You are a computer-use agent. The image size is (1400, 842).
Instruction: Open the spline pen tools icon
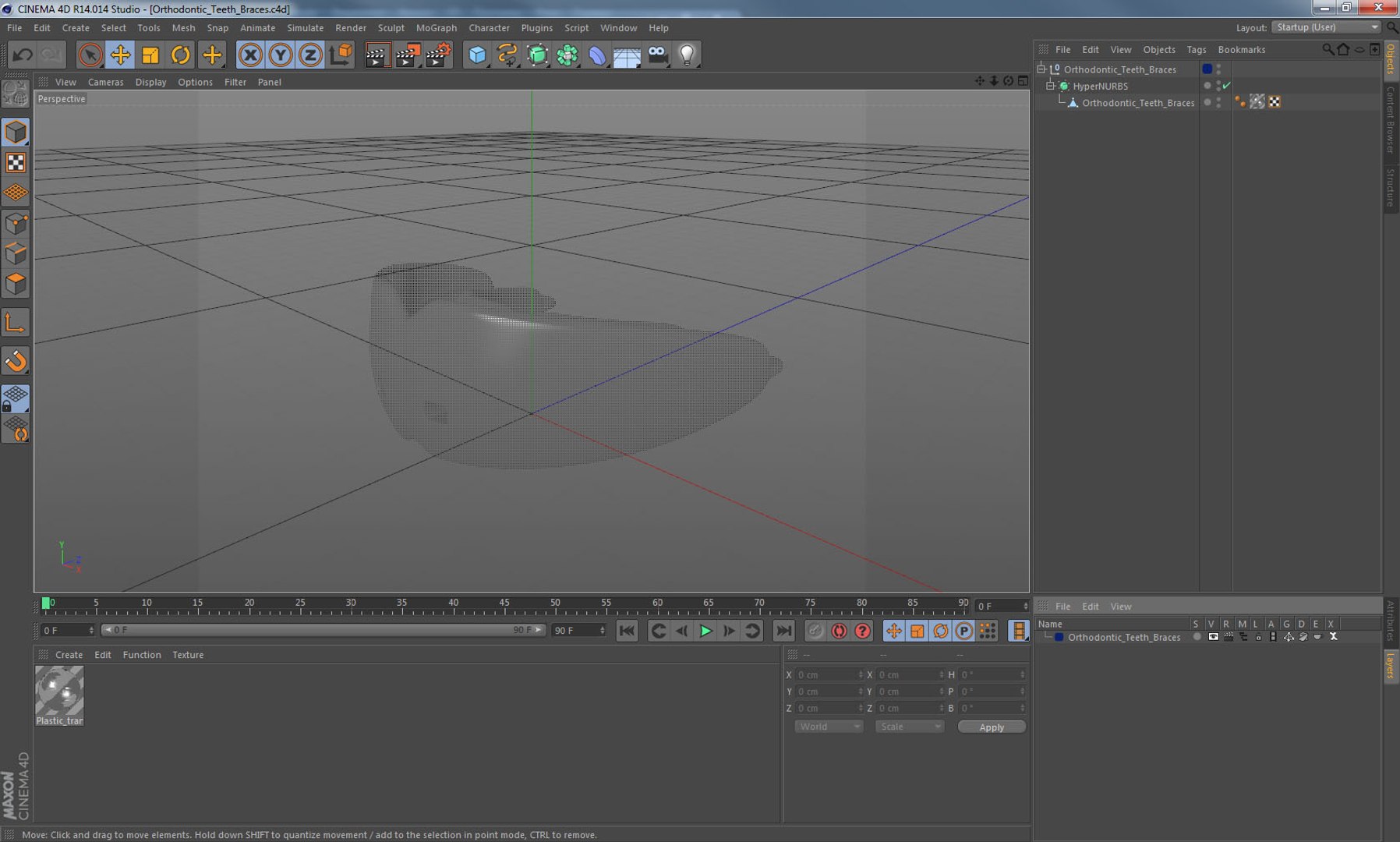tap(507, 55)
